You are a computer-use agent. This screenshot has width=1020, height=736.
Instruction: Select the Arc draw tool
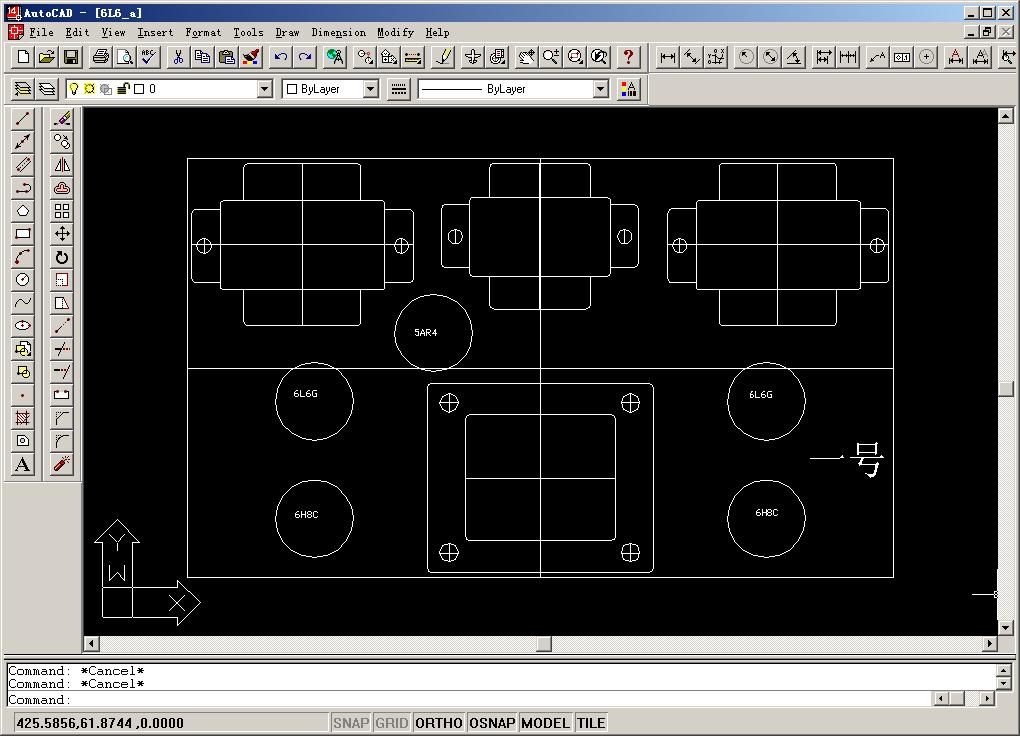tap(23, 257)
